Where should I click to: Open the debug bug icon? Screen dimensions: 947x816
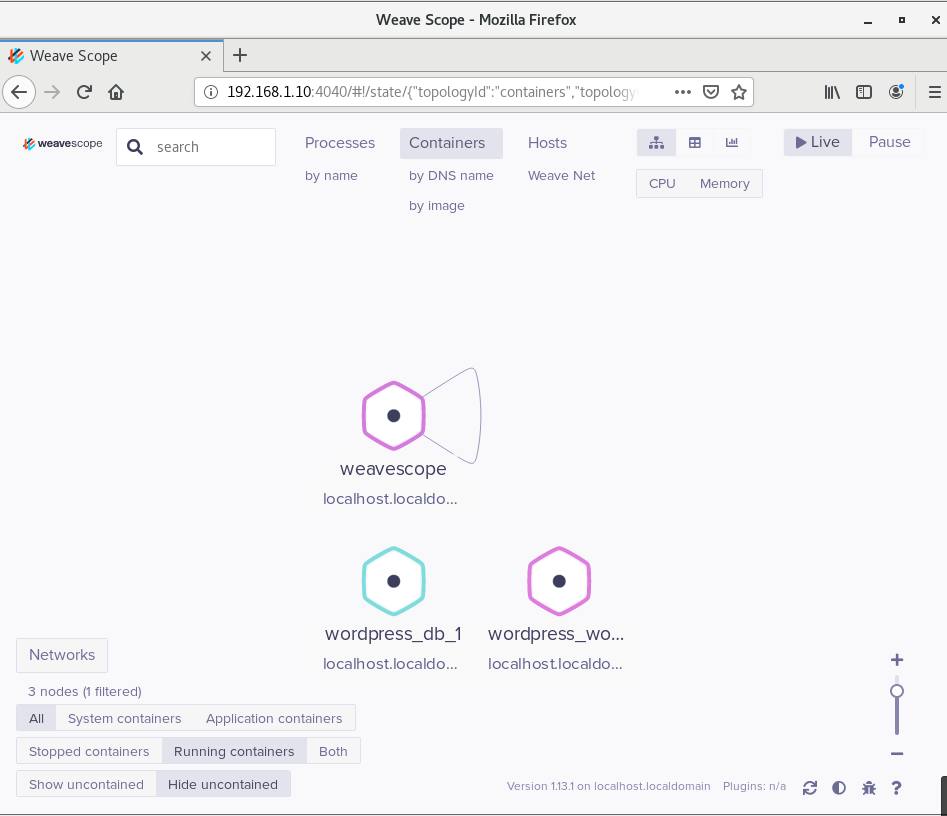pos(868,788)
